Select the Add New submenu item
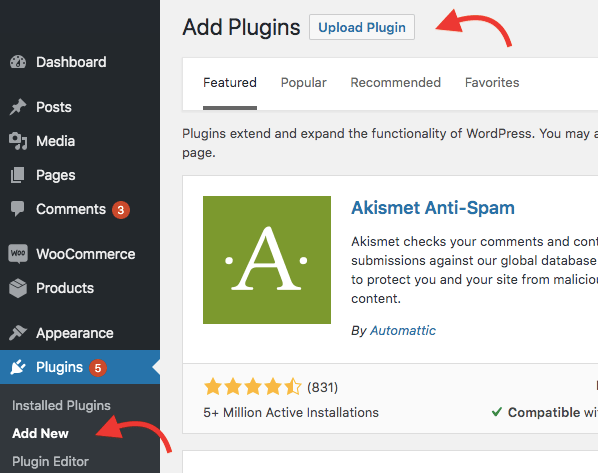The height and width of the screenshot is (473, 598). pos(40,433)
